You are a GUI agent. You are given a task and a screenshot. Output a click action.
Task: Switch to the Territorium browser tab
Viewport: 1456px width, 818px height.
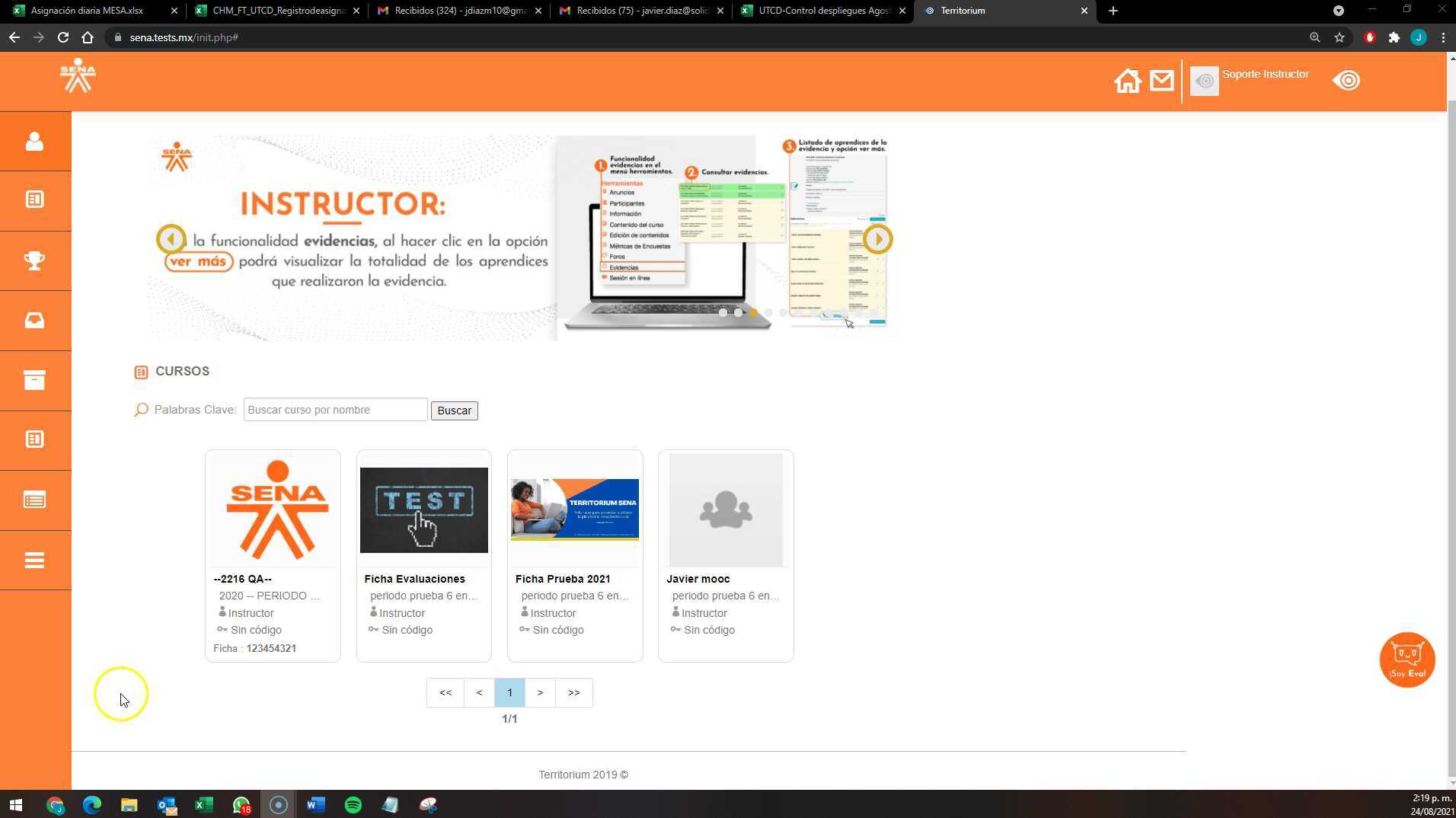tap(982, 11)
